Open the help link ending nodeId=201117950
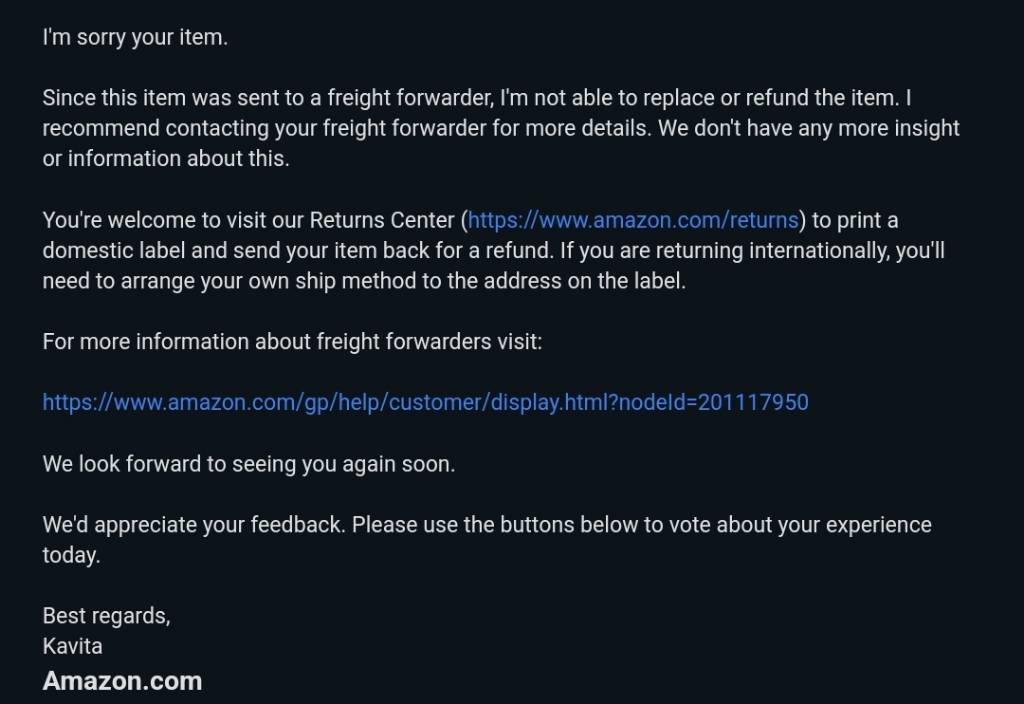The width and height of the screenshot is (1024, 704). coord(425,402)
